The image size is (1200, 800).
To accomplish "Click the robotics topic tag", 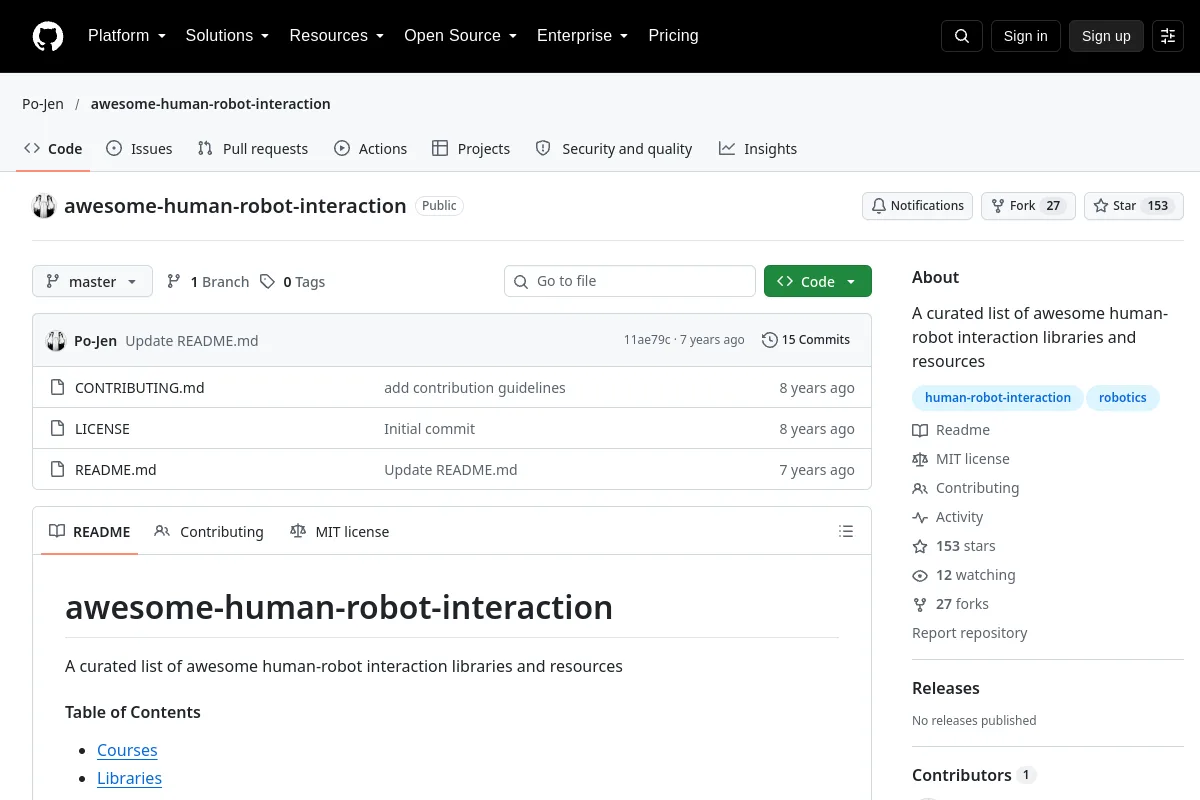I will [1122, 397].
